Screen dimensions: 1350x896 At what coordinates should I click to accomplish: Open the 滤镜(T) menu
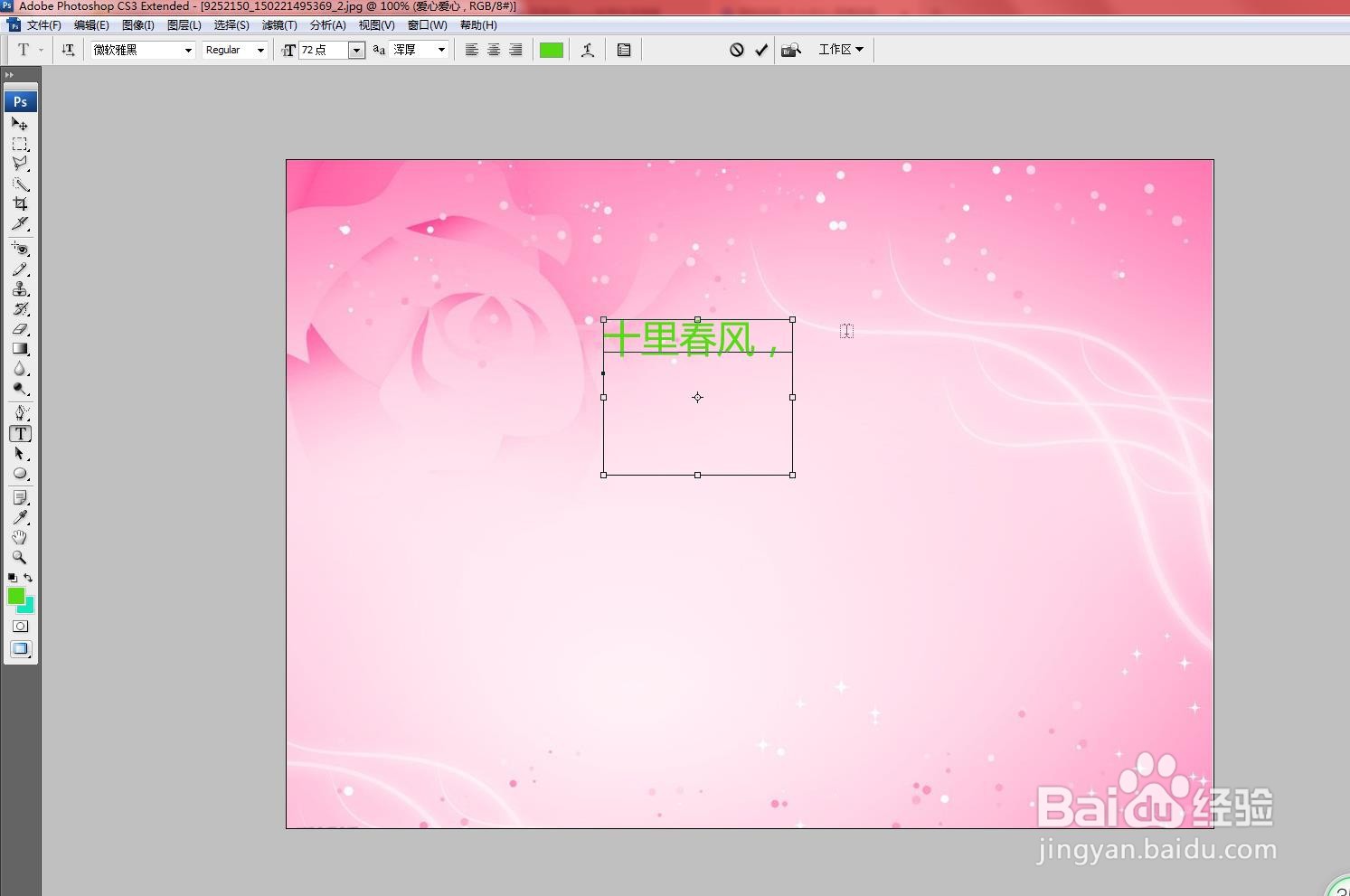279,25
